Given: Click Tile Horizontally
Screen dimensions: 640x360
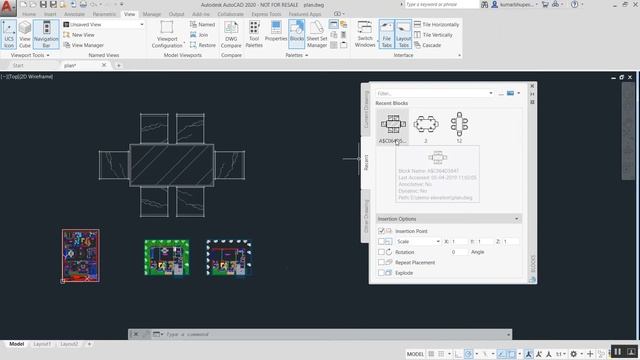Looking at the screenshot, I should click(436, 24).
